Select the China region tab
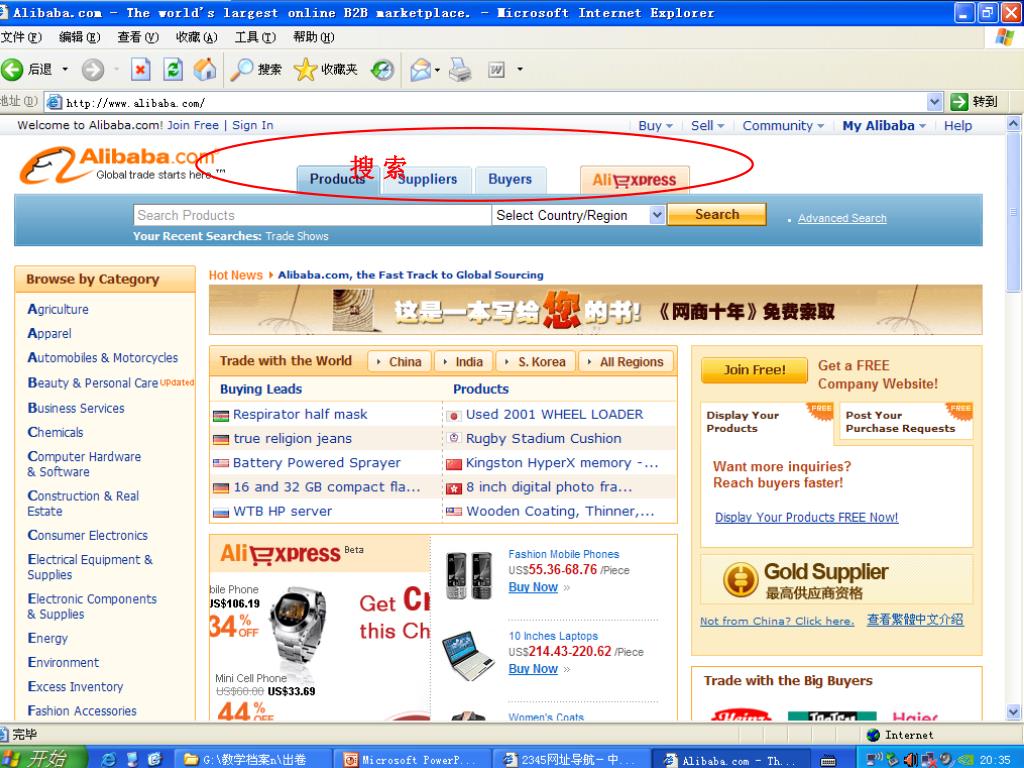Viewport: 1024px width, 768px height. pos(400,361)
